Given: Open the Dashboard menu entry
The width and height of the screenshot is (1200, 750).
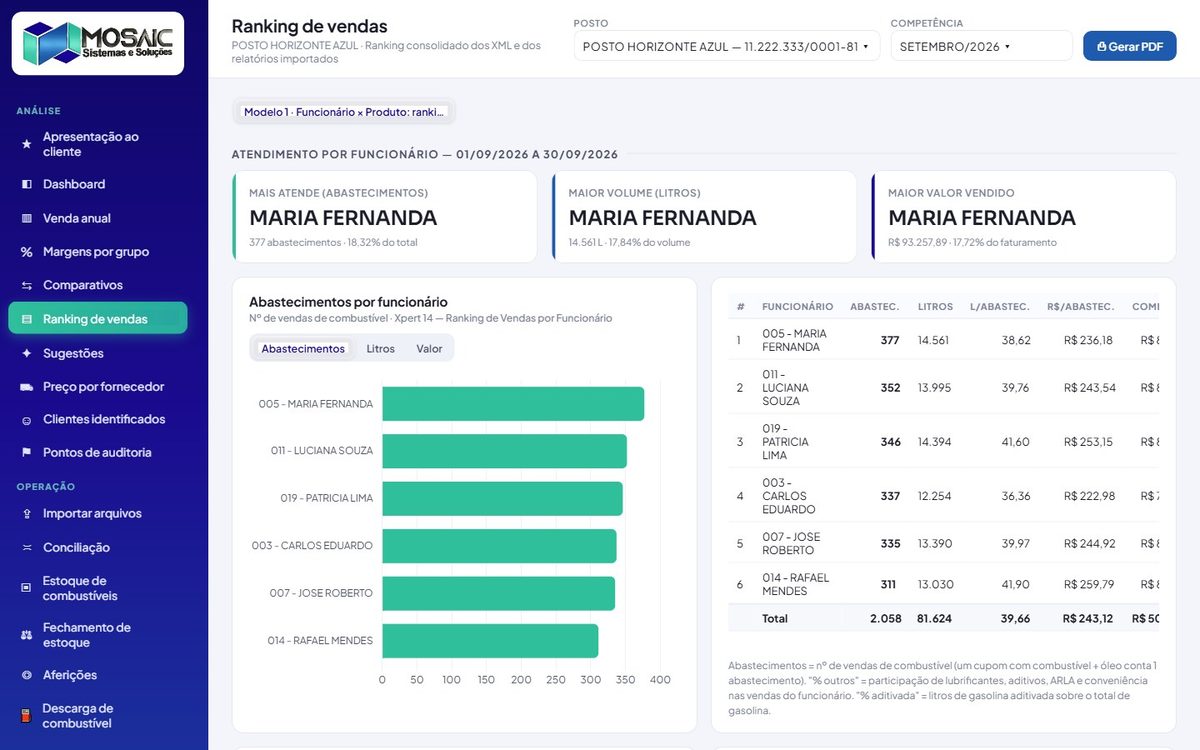Looking at the screenshot, I should coord(98,184).
